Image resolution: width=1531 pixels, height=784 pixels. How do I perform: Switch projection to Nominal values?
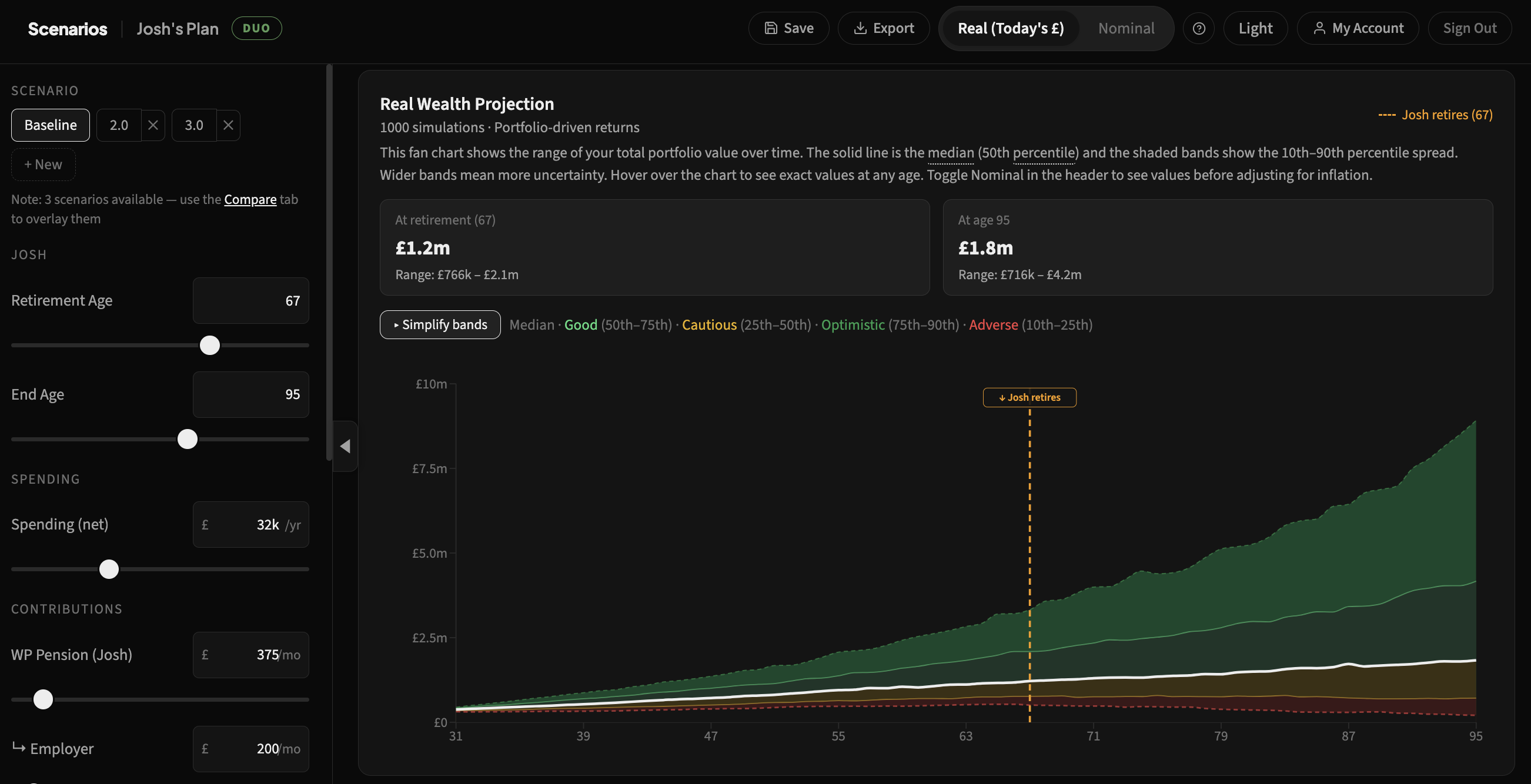point(1126,28)
